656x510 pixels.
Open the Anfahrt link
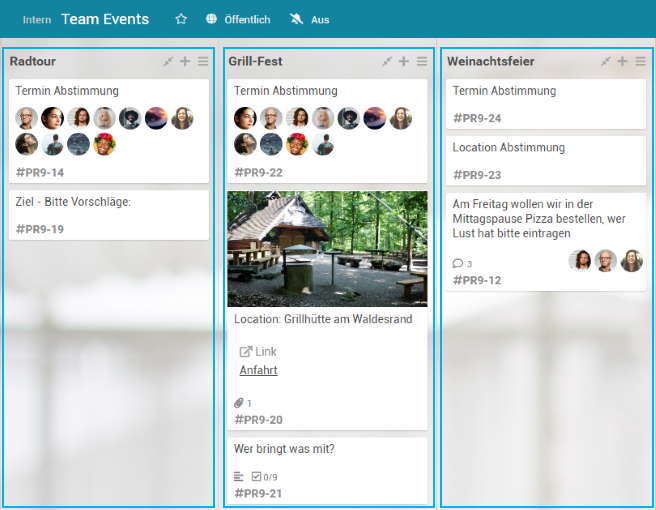click(258, 370)
